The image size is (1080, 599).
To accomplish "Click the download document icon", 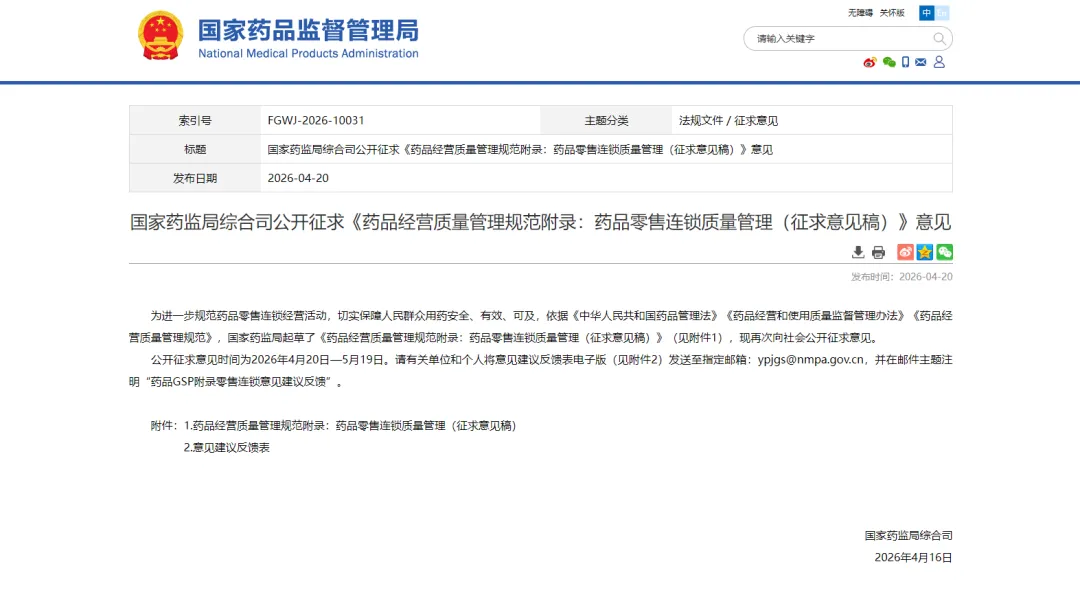I will click(857, 252).
